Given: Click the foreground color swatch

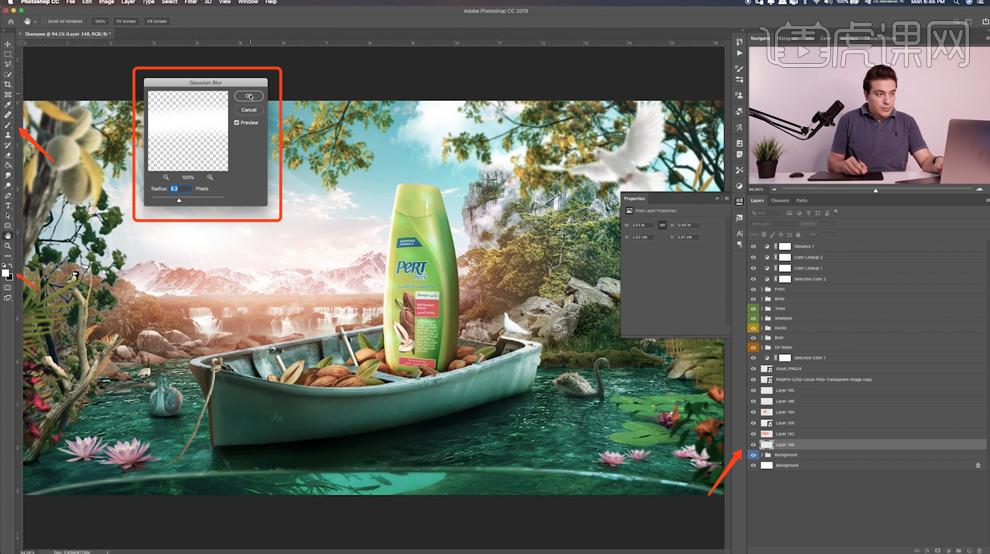Looking at the screenshot, I should point(5,273).
